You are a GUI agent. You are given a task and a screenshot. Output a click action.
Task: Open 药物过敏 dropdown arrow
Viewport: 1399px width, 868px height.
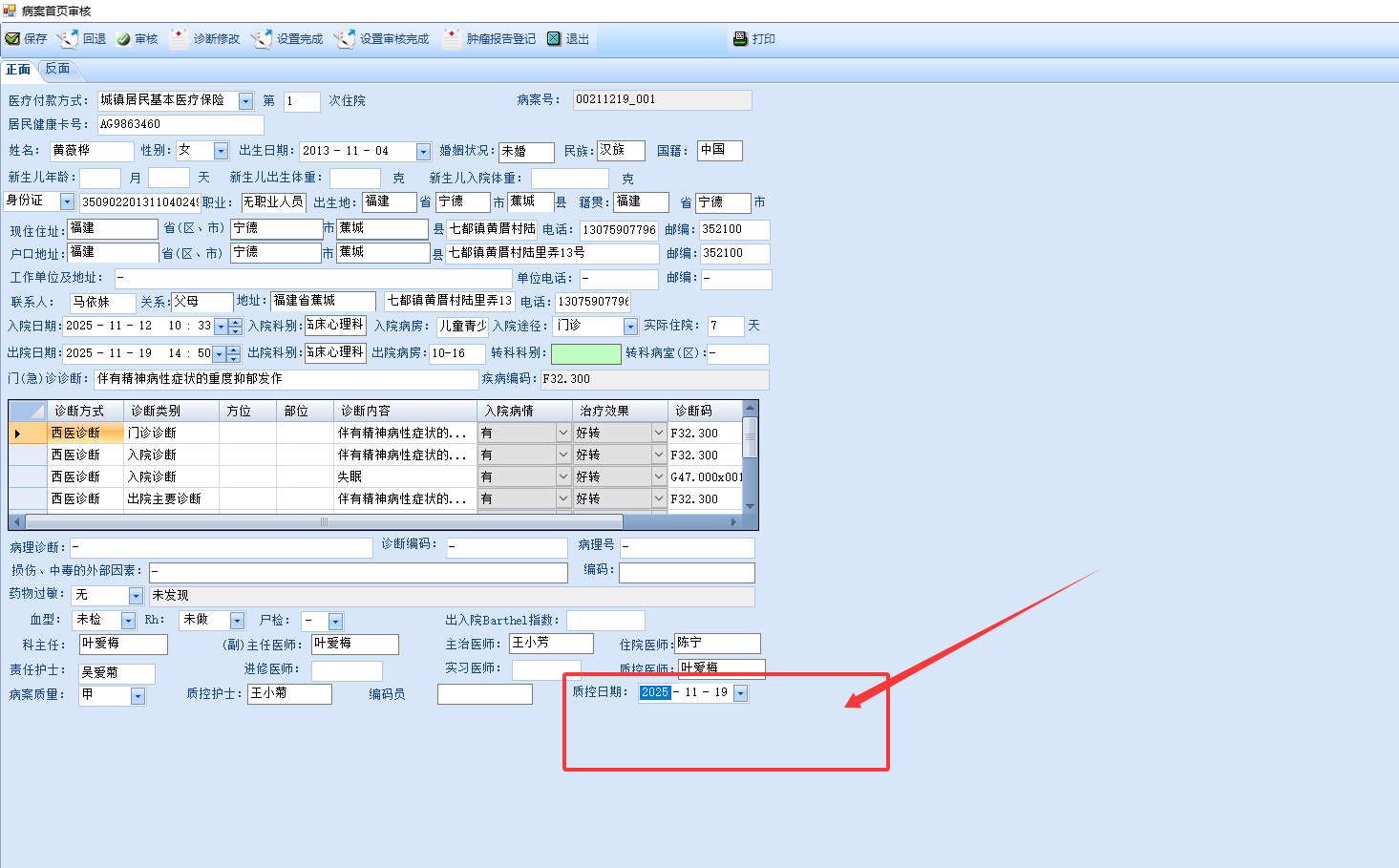(x=136, y=596)
